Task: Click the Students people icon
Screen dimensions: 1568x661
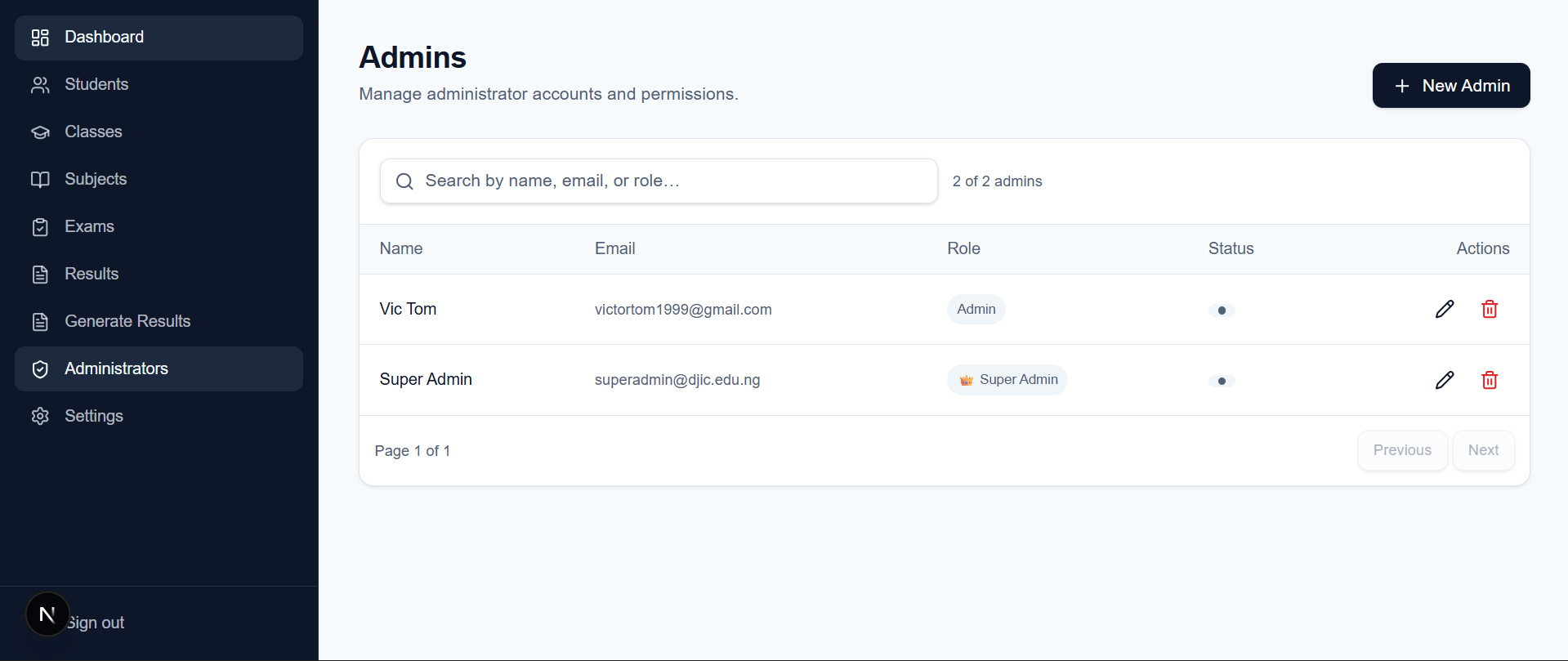Action: coord(40,85)
